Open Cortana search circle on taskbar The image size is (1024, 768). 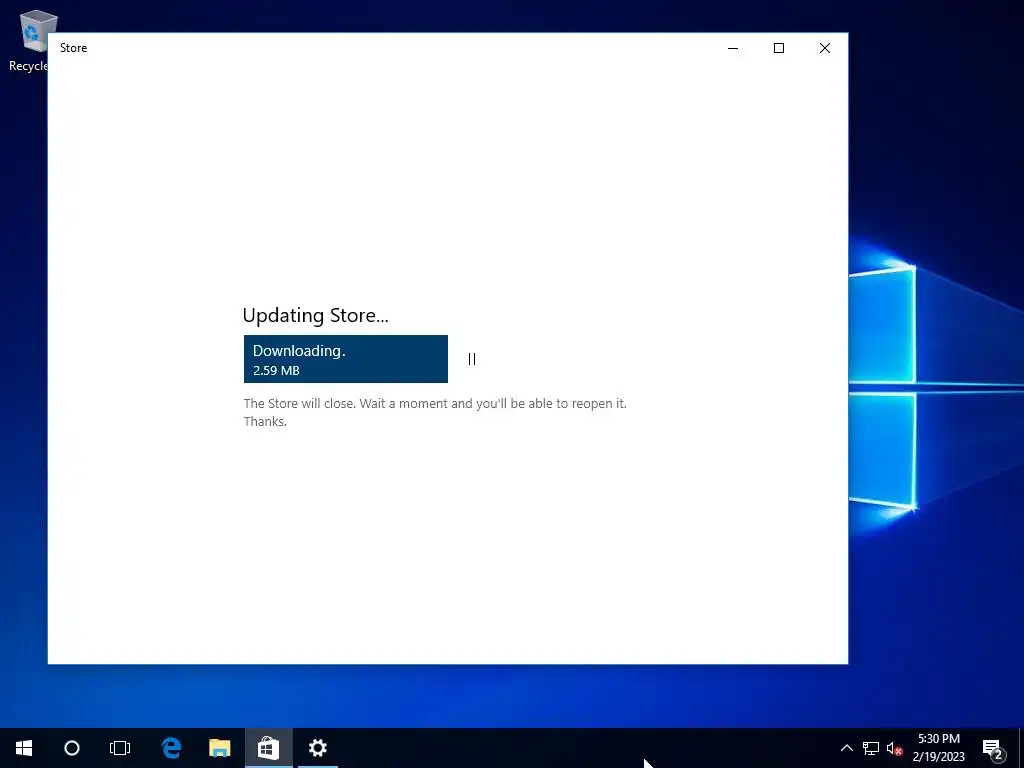click(x=72, y=748)
